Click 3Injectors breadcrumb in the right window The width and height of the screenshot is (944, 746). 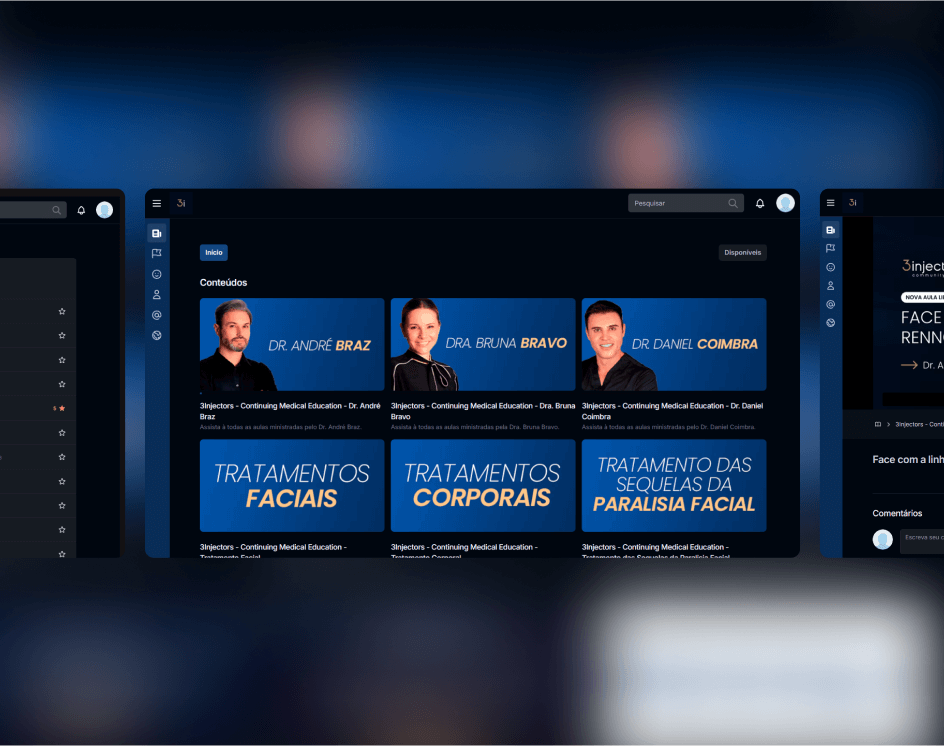pyautogui.click(x=918, y=424)
